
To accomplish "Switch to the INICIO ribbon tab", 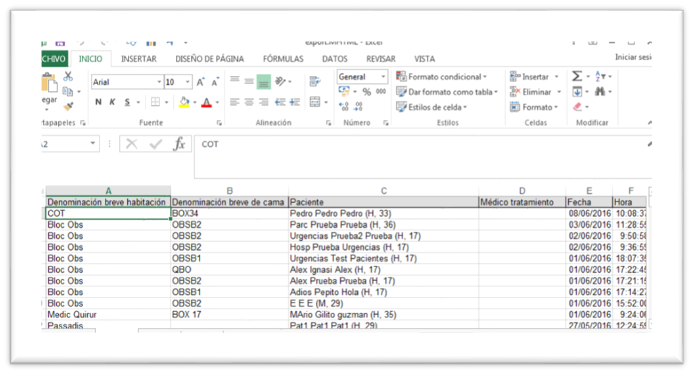I will (90, 59).
